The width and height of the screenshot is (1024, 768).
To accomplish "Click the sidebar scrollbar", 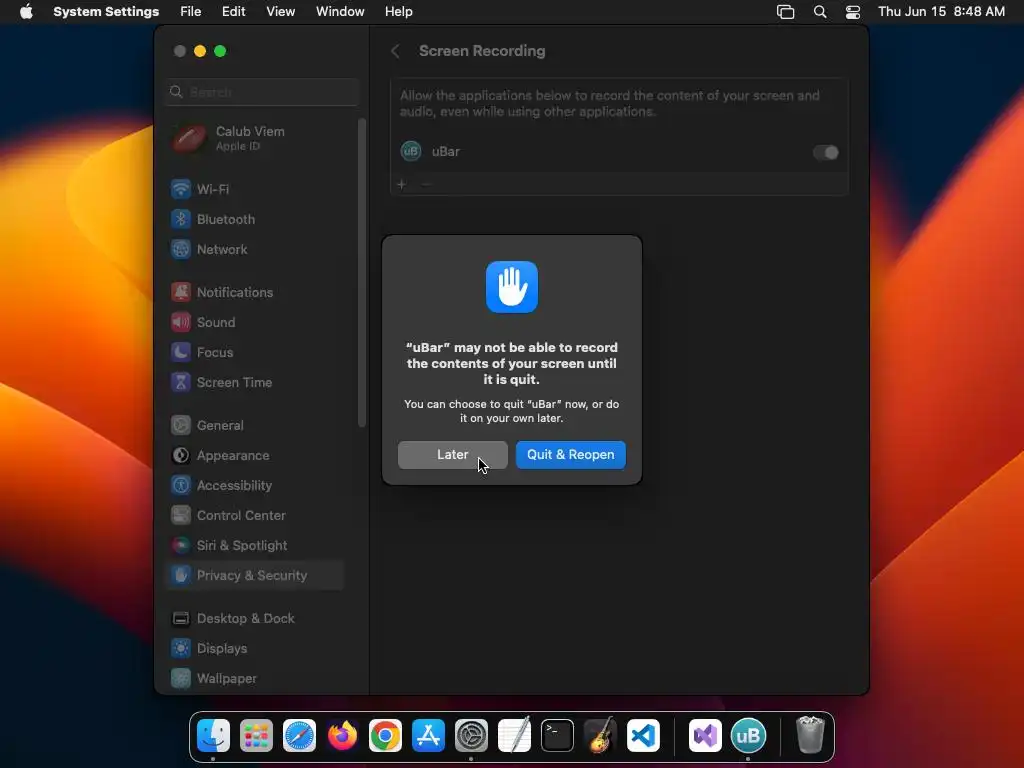I will [x=362, y=273].
